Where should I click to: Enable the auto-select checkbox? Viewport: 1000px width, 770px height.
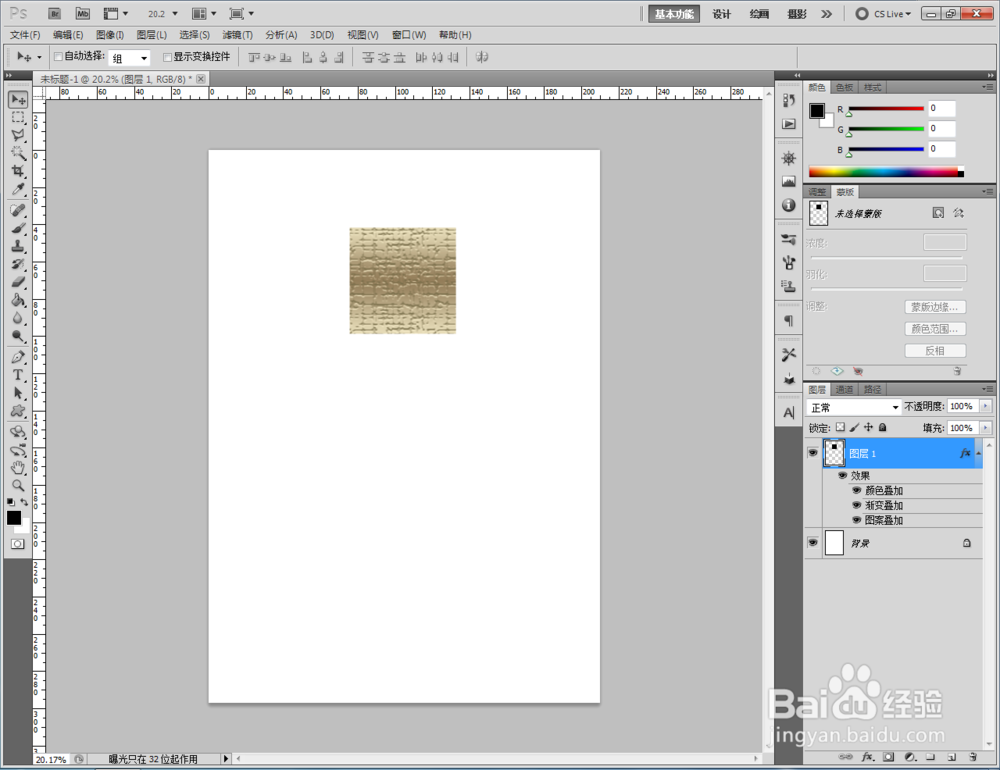58,57
